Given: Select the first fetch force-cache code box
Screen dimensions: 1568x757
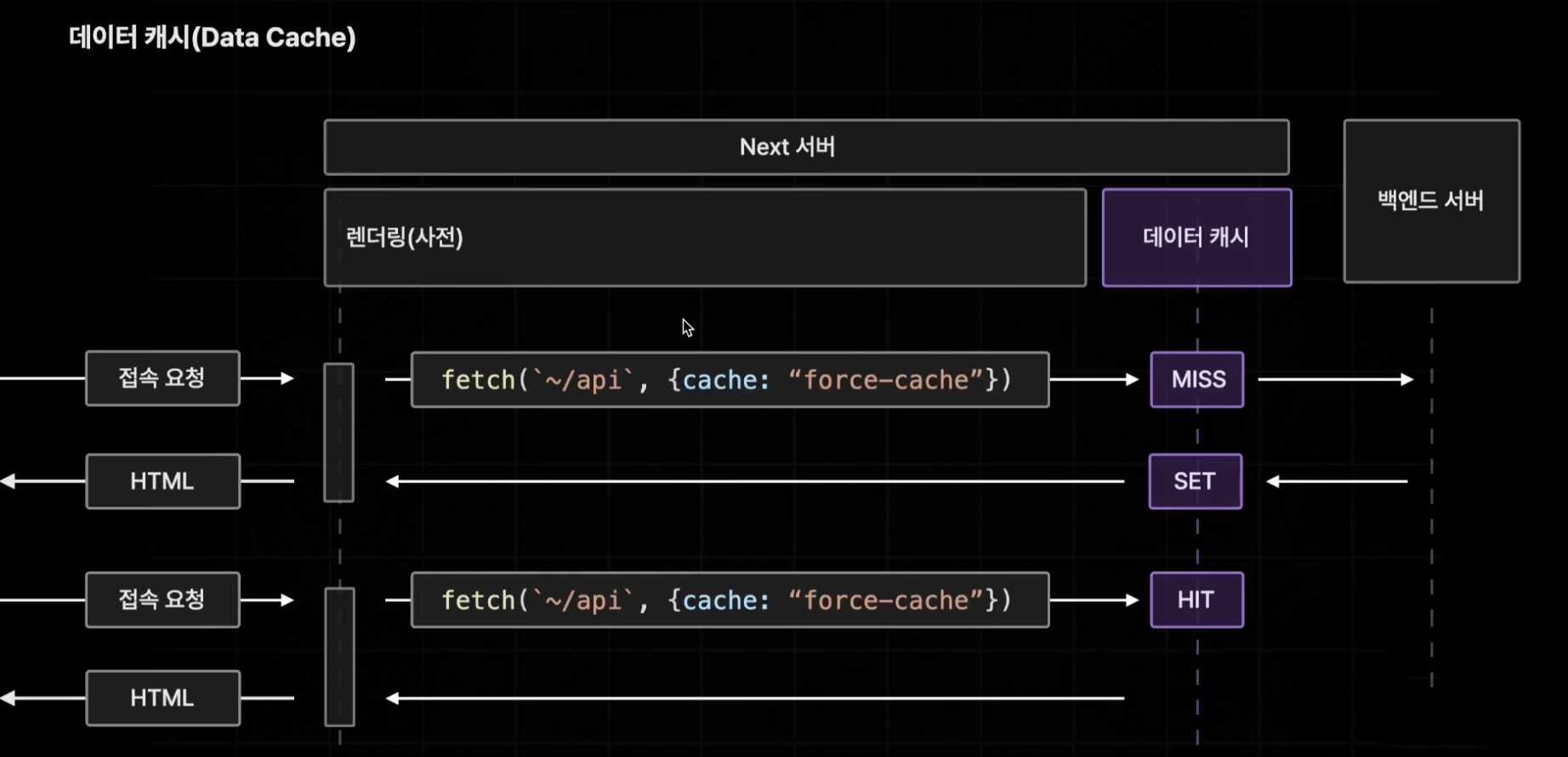Looking at the screenshot, I should 730,379.
